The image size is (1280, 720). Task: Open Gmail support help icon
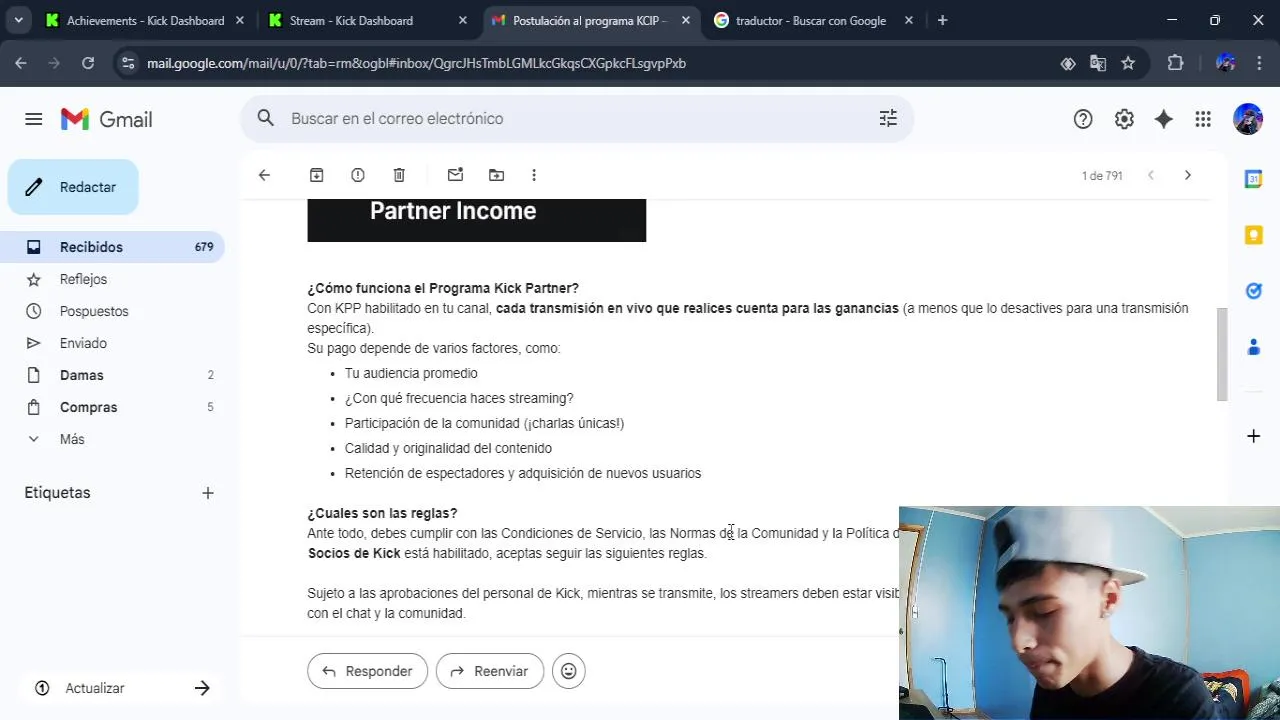click(x=1083, y=119)
